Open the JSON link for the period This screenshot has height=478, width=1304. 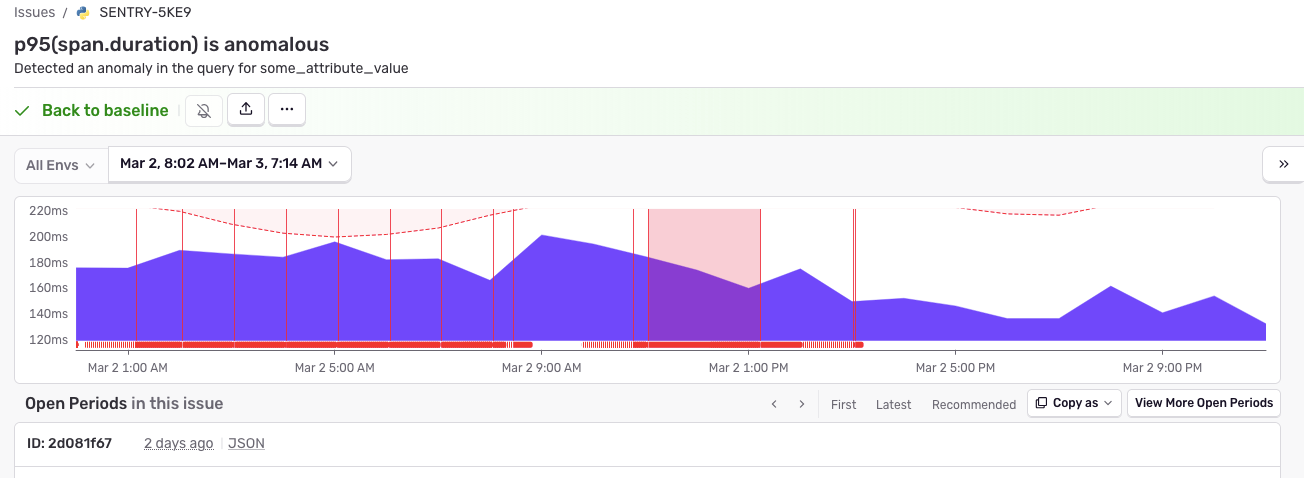coord(246,443)
